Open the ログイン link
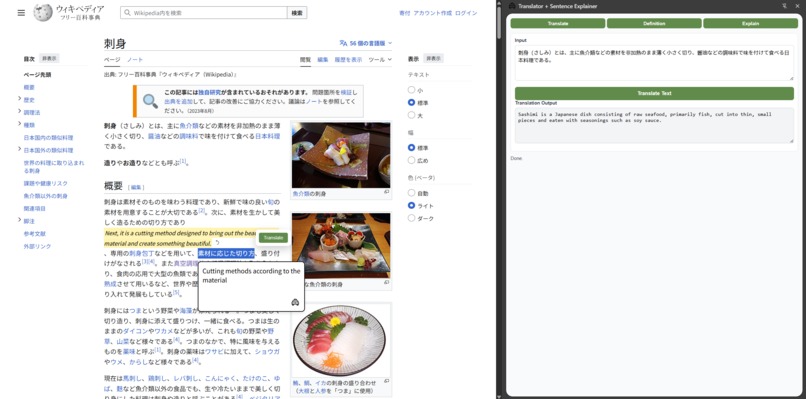806x399 pixels. click(466, 13)
